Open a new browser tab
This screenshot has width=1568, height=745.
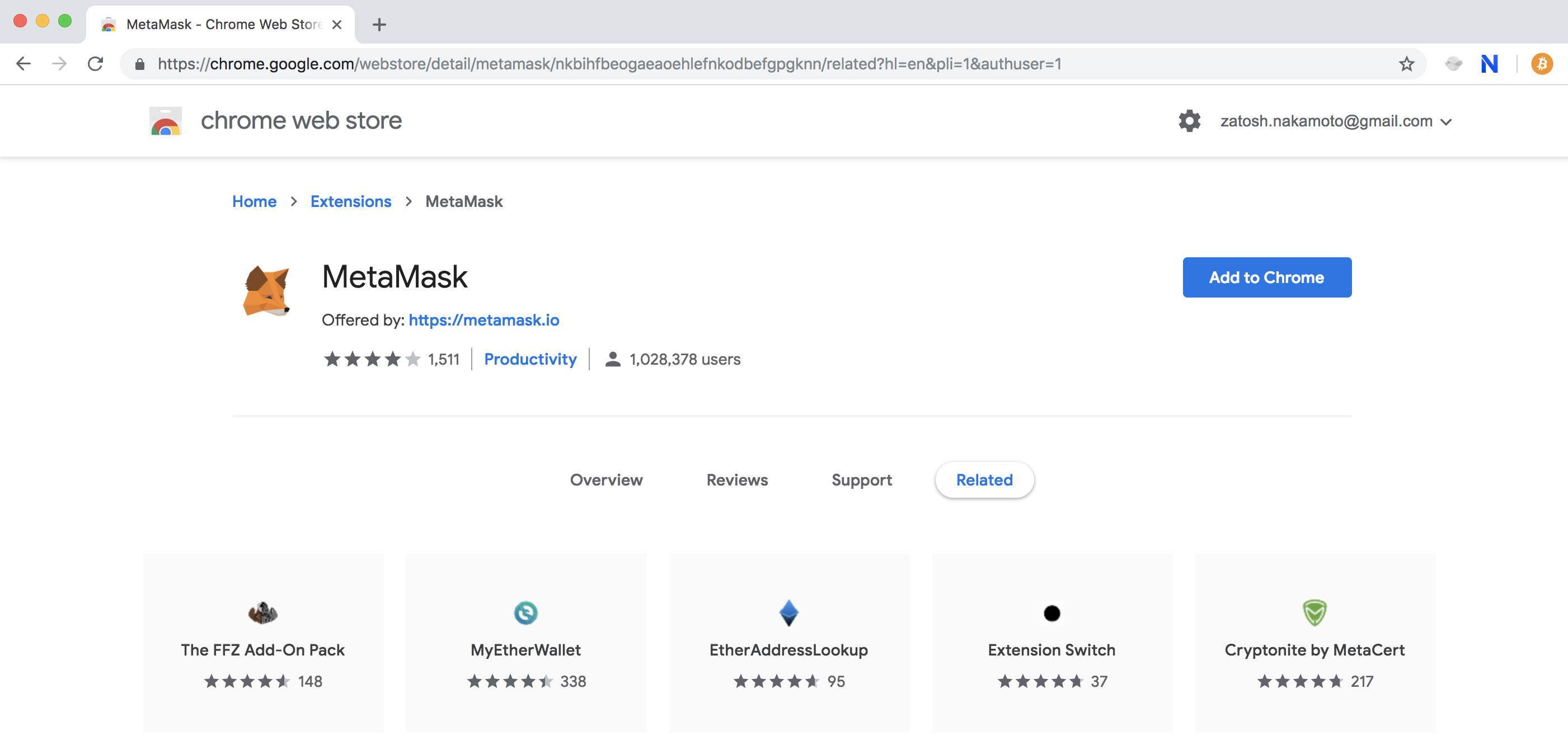click(x=379, y=24)
